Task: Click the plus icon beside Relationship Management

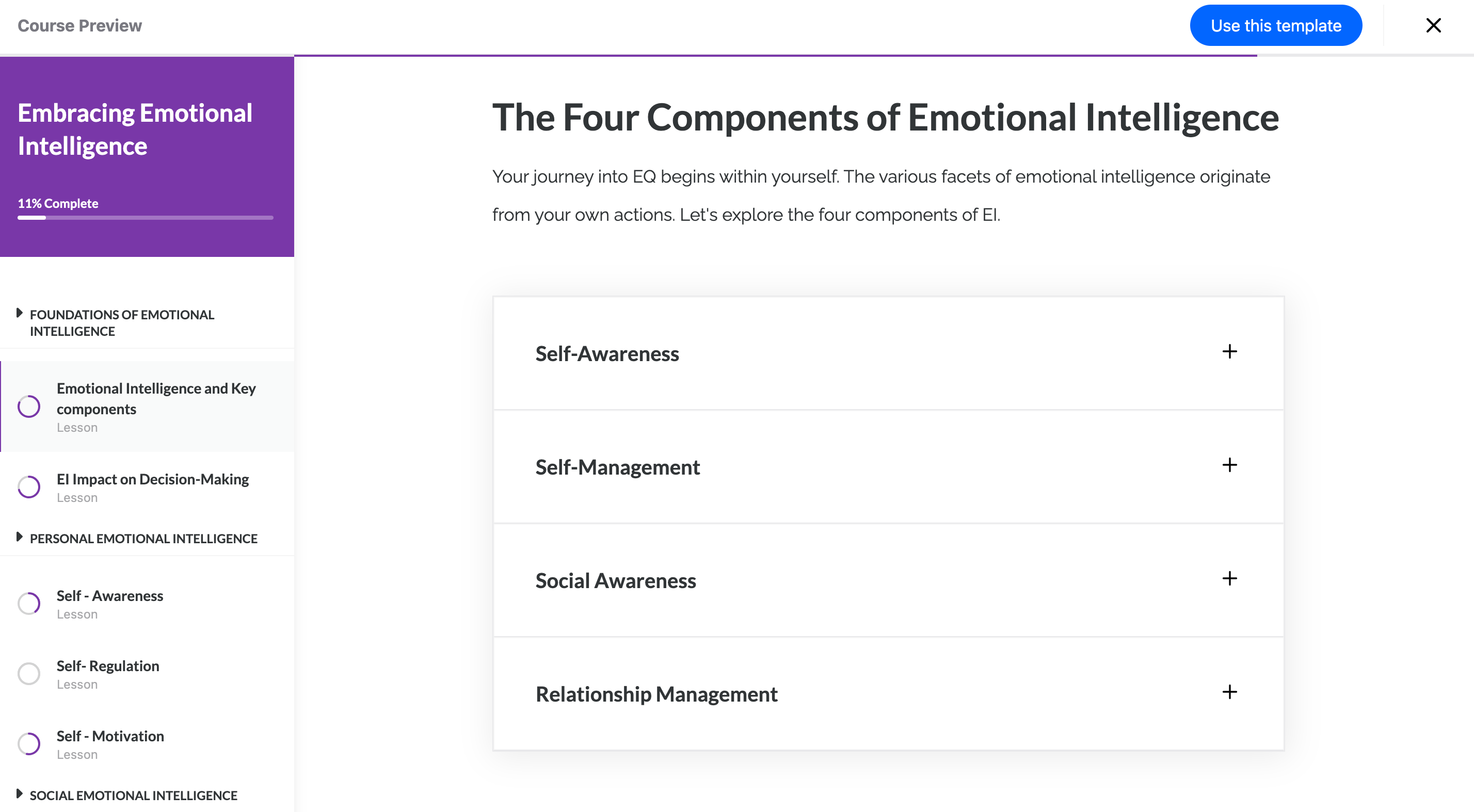Action: [x=1229, y=692]
